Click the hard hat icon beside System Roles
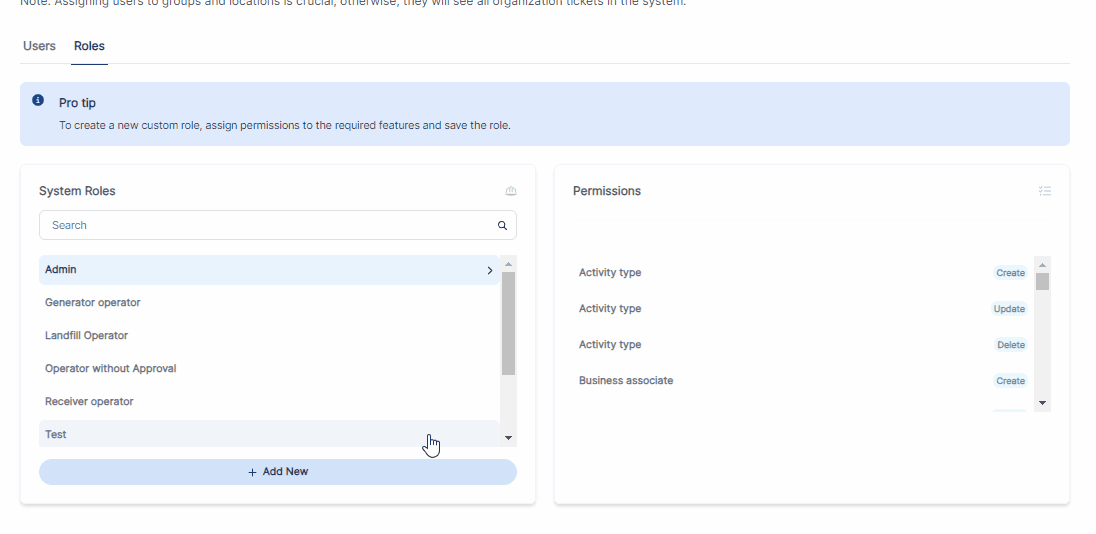Screen dimensions: 1096x534 coord(511,191)
